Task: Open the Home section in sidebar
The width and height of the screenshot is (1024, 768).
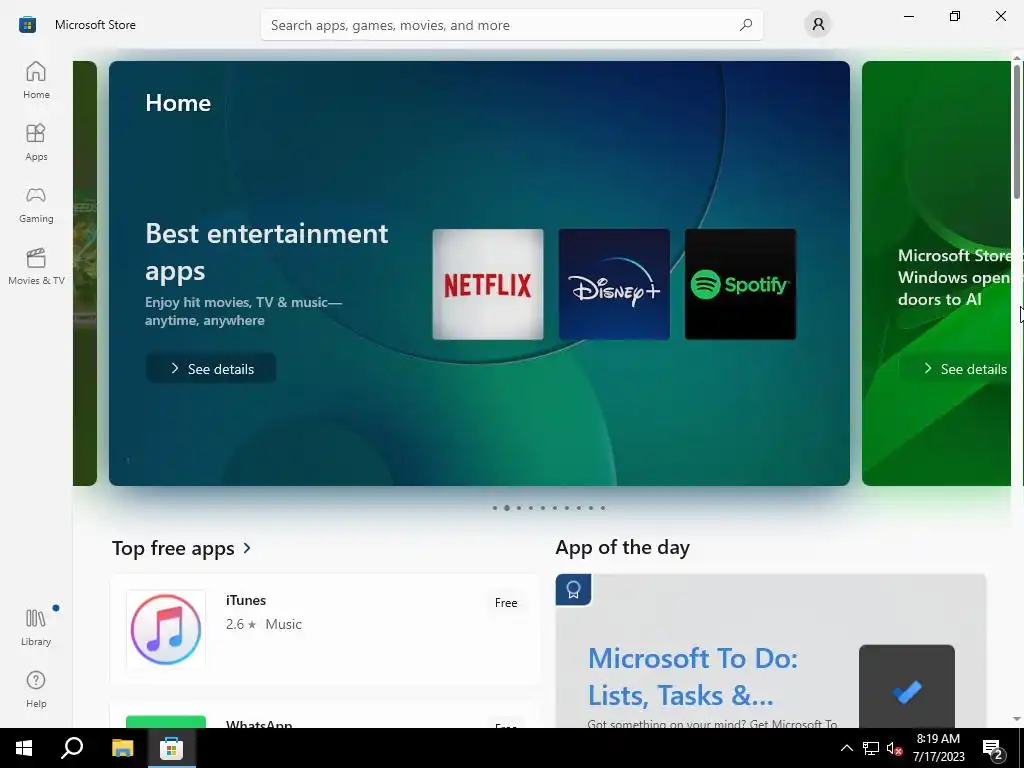Action: 36,80
